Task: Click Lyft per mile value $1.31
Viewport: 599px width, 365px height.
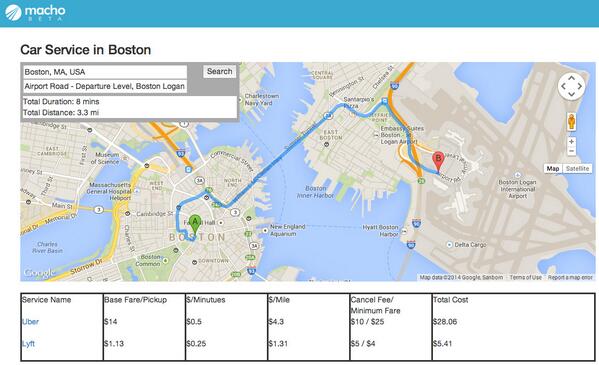Action: [278, 344]
